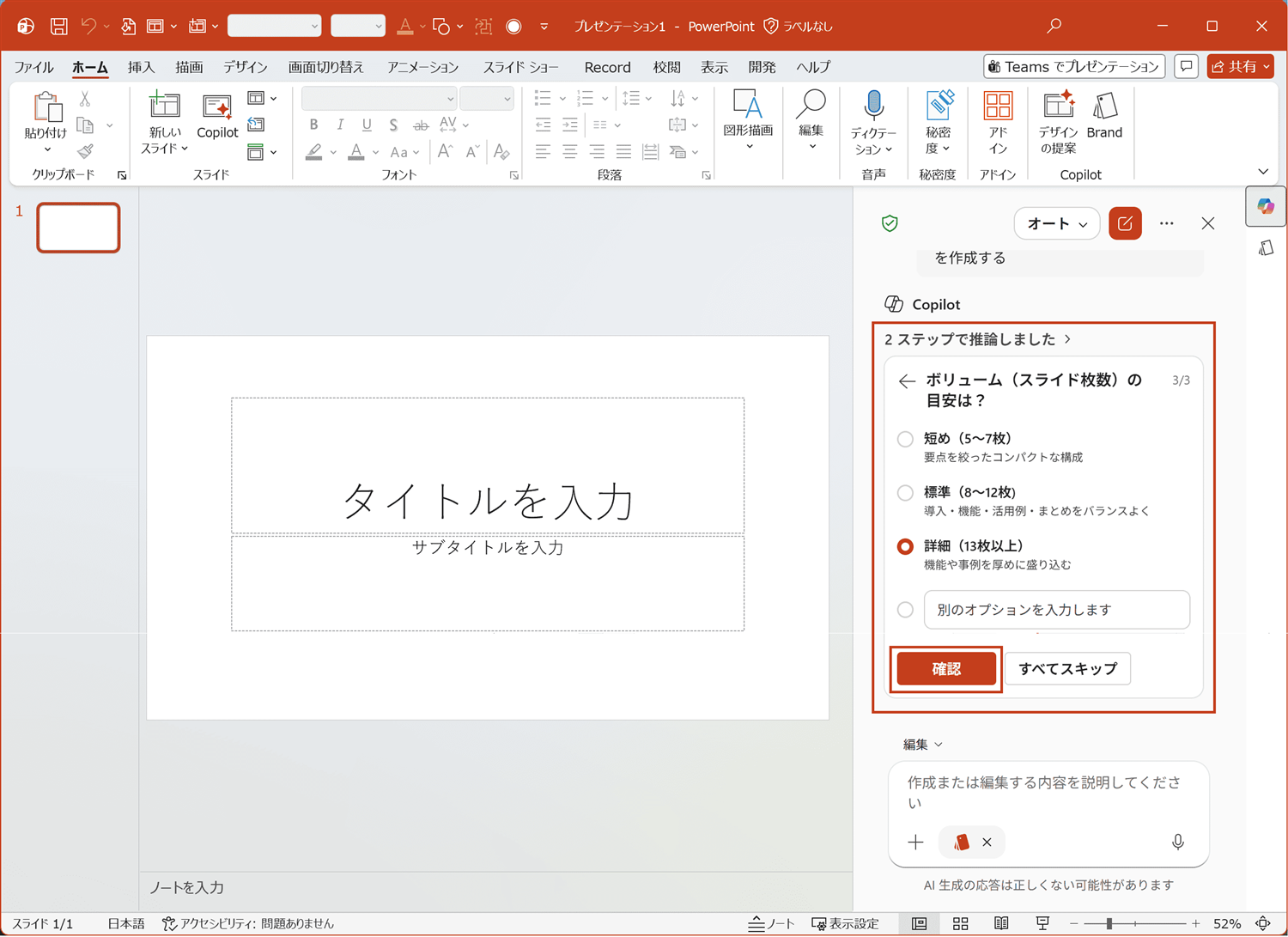Undo the last action
The image size is (1288, 937).
point(88,27)
